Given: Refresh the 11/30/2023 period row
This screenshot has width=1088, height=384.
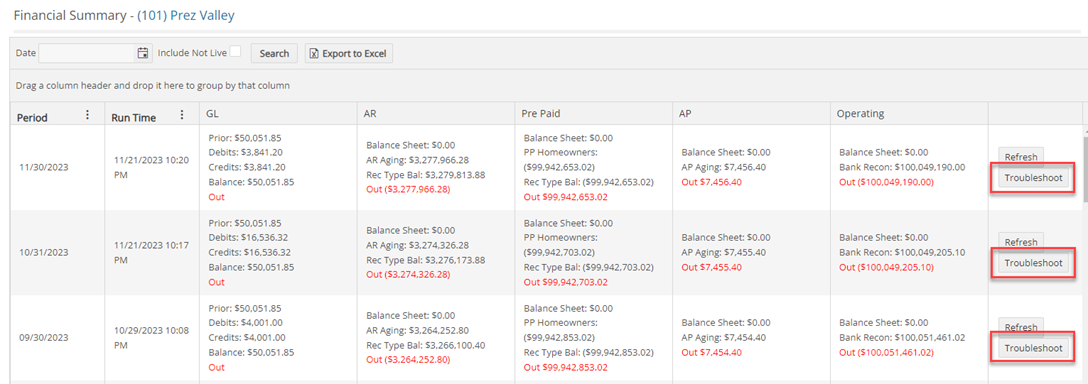Looking at the screenshot, I should click(1021, 157).
